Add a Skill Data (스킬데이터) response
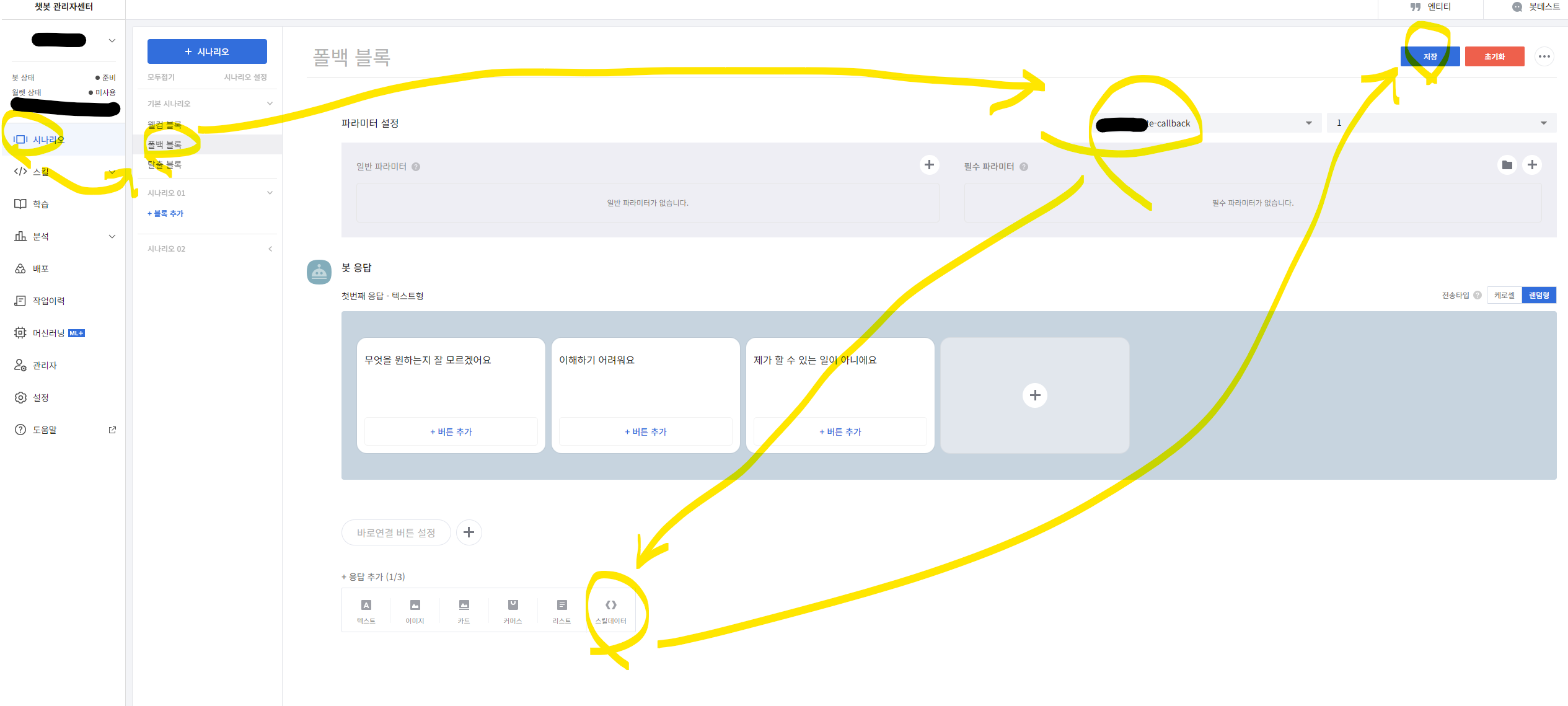 (610, 611)
